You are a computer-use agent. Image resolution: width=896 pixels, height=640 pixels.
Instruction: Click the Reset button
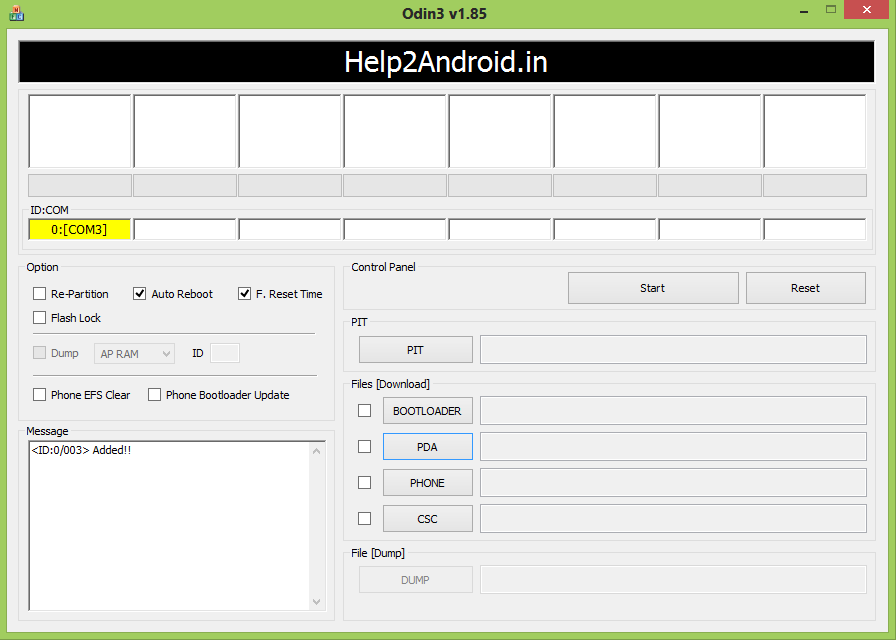pyautogui.click(x=806, y=288)
